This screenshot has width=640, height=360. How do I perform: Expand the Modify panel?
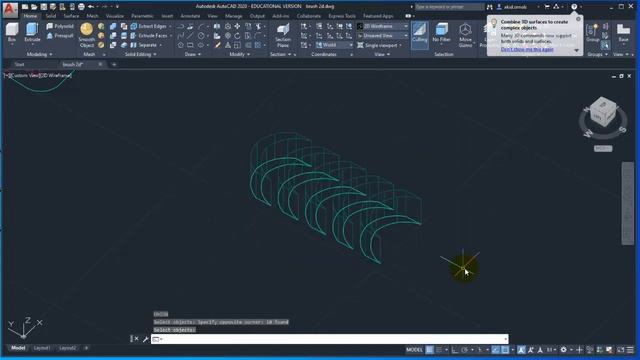click(x=239, y=54)
